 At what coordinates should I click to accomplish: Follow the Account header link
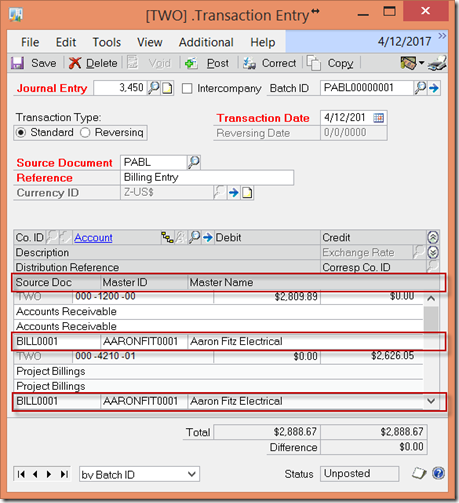93,238
